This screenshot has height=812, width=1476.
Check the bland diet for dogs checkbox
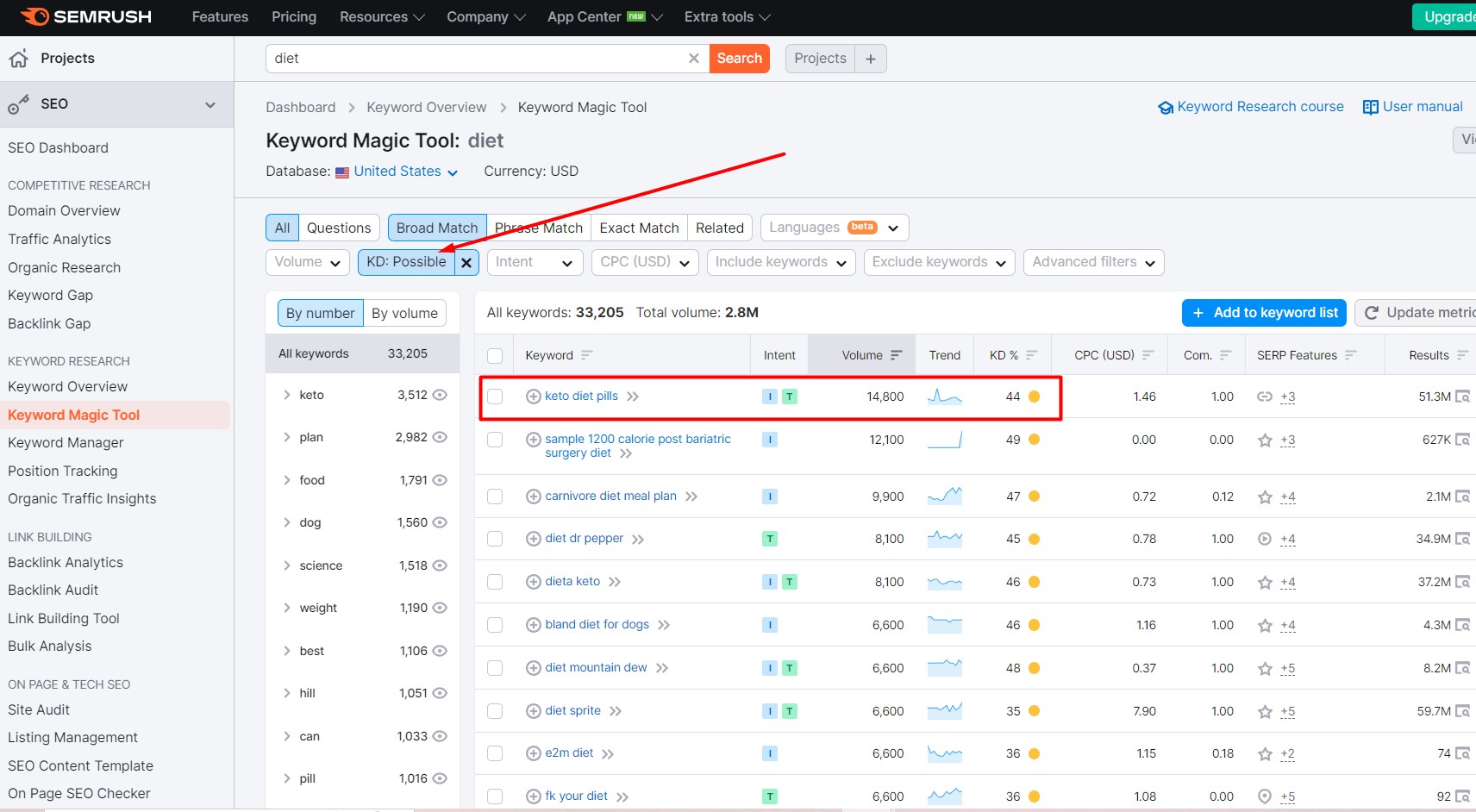point(495,625)
